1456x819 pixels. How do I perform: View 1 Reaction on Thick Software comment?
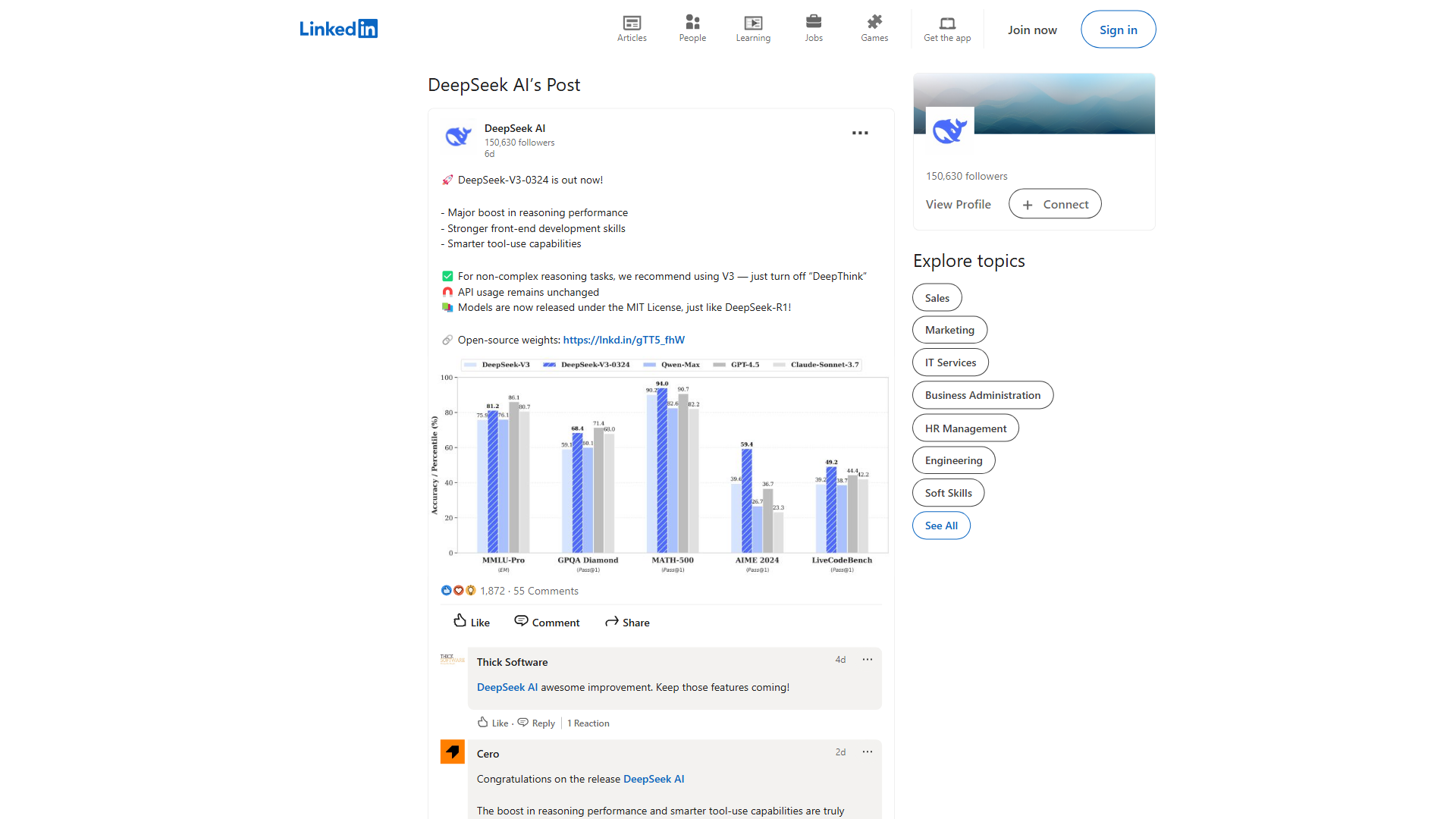[x=588, y=723]
